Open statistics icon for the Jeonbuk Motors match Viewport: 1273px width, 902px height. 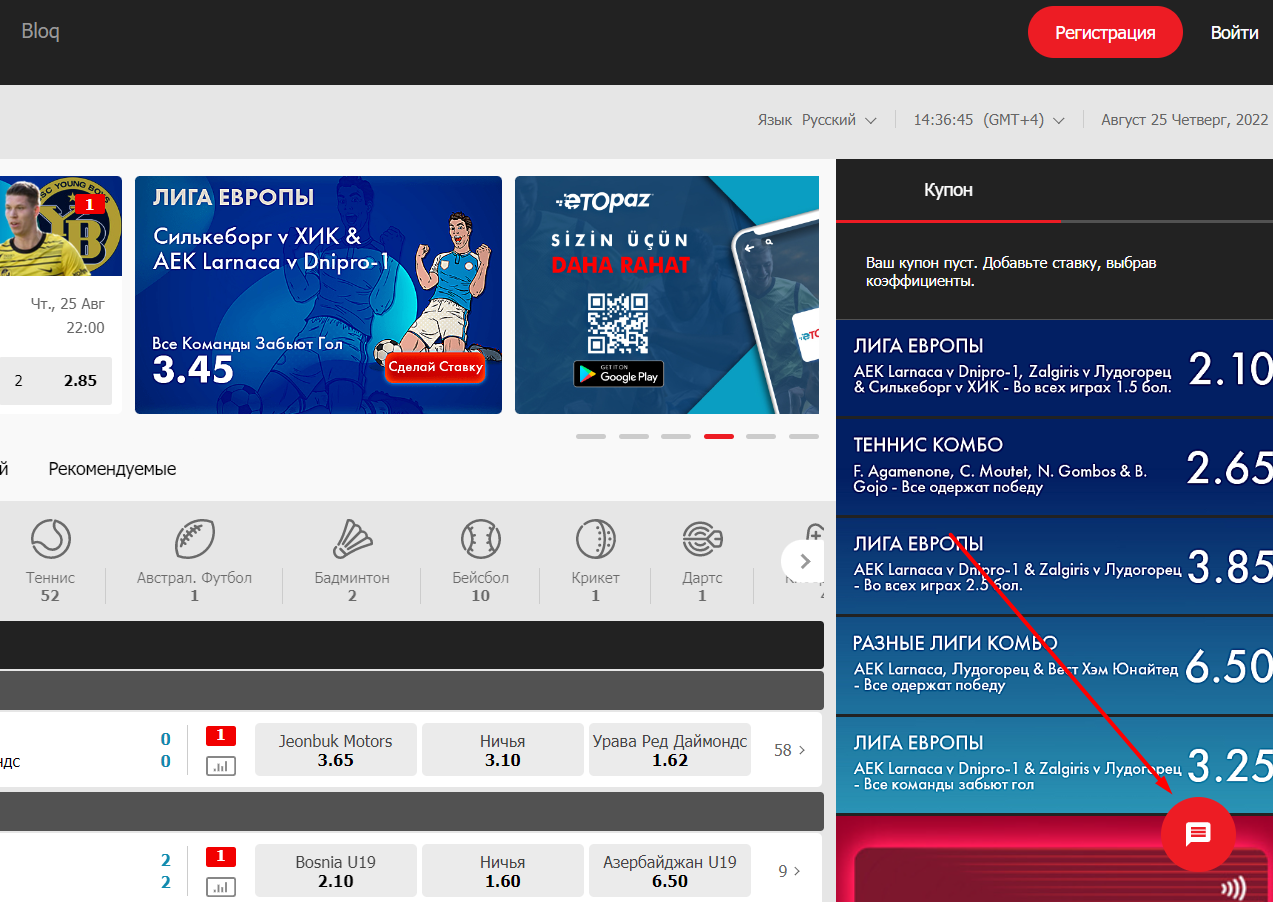coord(221,767)
